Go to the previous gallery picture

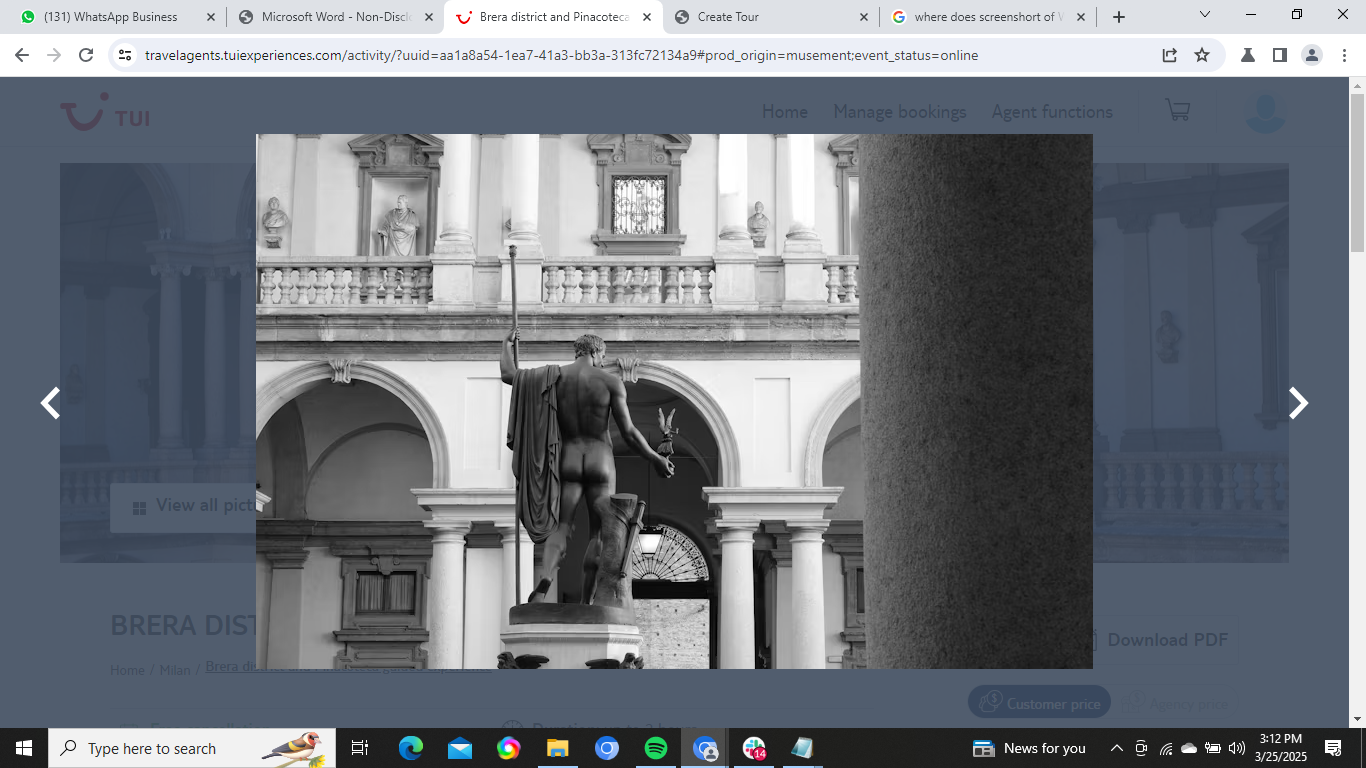coord(50,403)
